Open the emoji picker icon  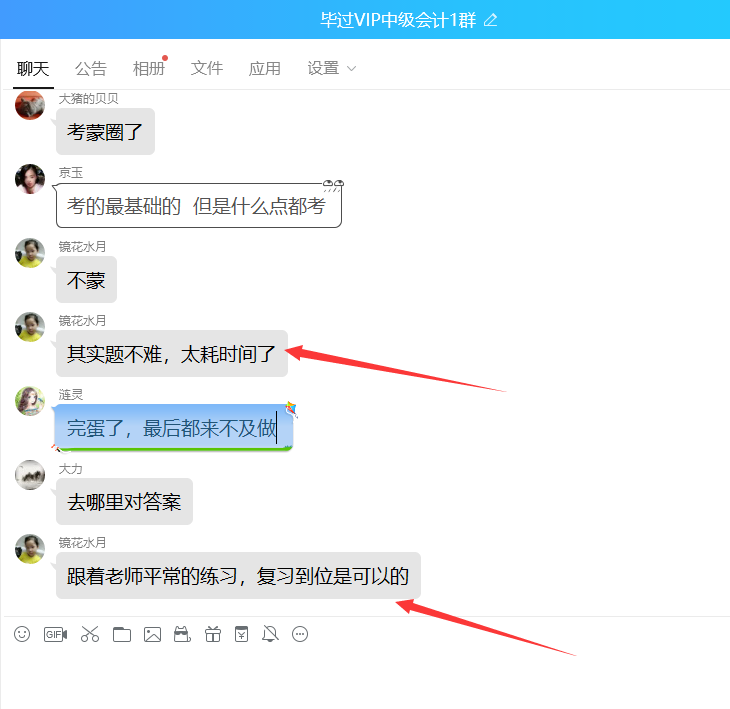point(22,634)
